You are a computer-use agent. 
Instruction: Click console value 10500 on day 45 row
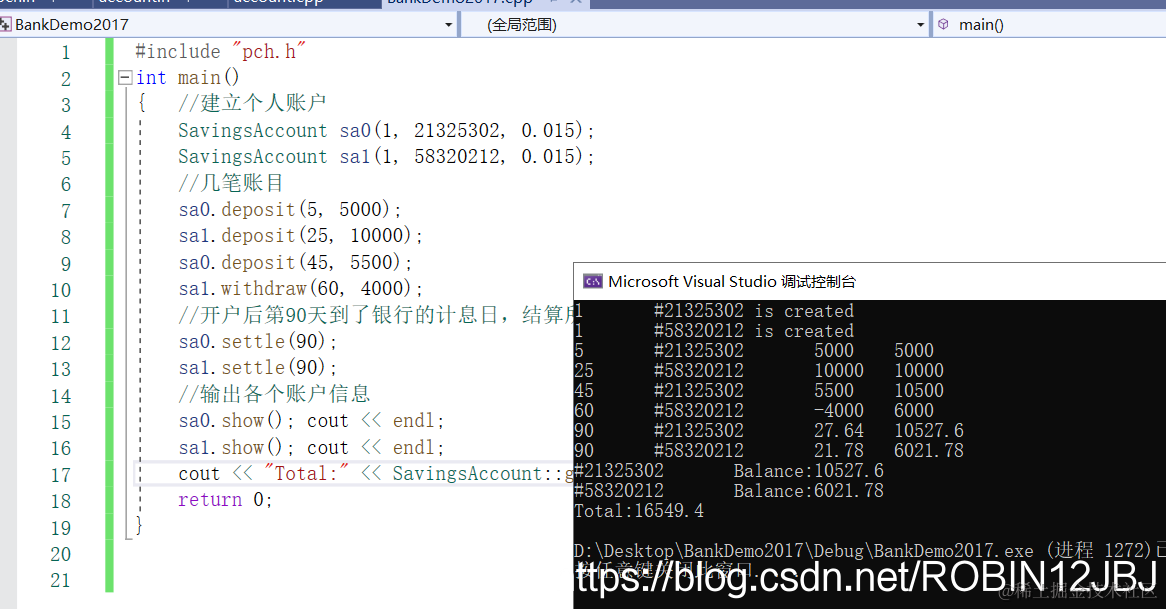pos(918,390)
